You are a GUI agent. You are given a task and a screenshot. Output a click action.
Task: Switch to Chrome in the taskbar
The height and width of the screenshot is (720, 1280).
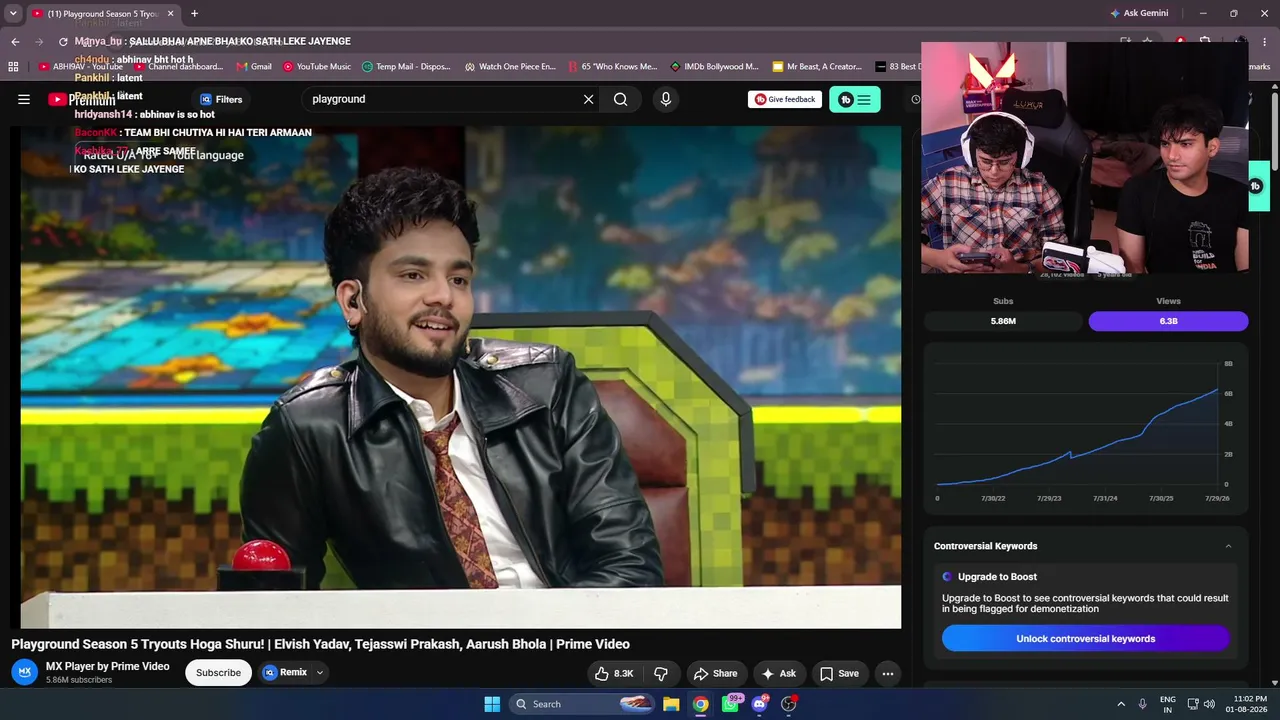(701, 704)
